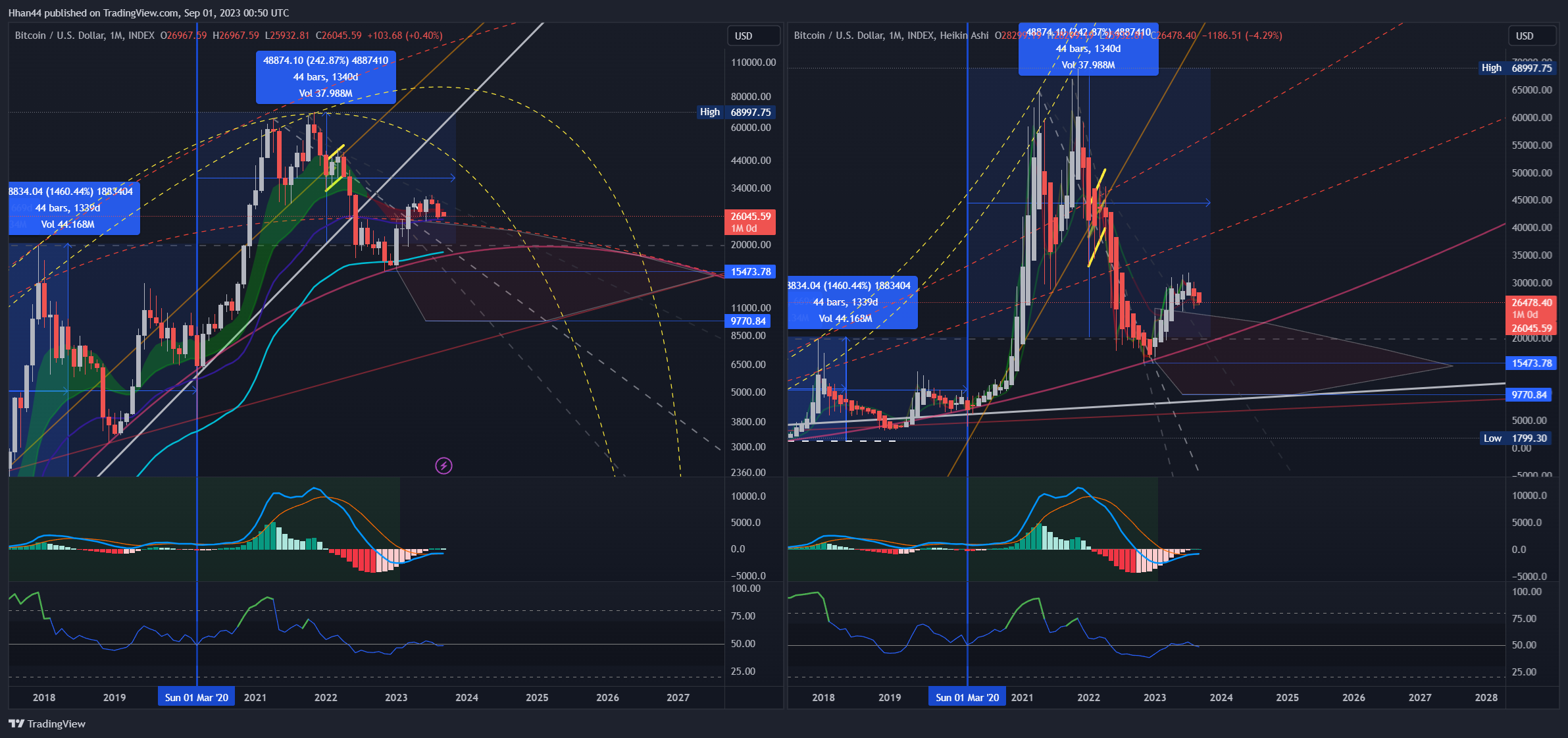Image resolution: width=1568 pixels, height=738 pixels.
Task: Click the Sun 01 Mar '20 date marker on left chart
Action: (196, 697)
